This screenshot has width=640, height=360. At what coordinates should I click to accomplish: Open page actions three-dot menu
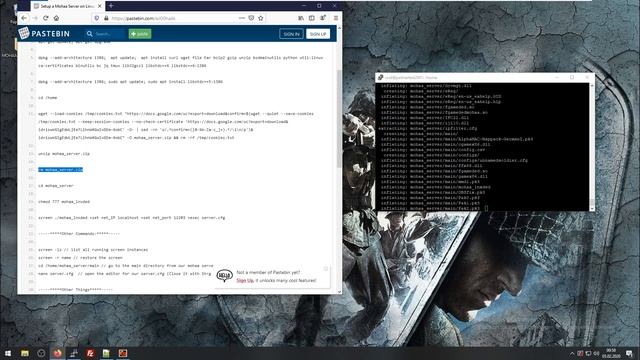click(242, 18)
